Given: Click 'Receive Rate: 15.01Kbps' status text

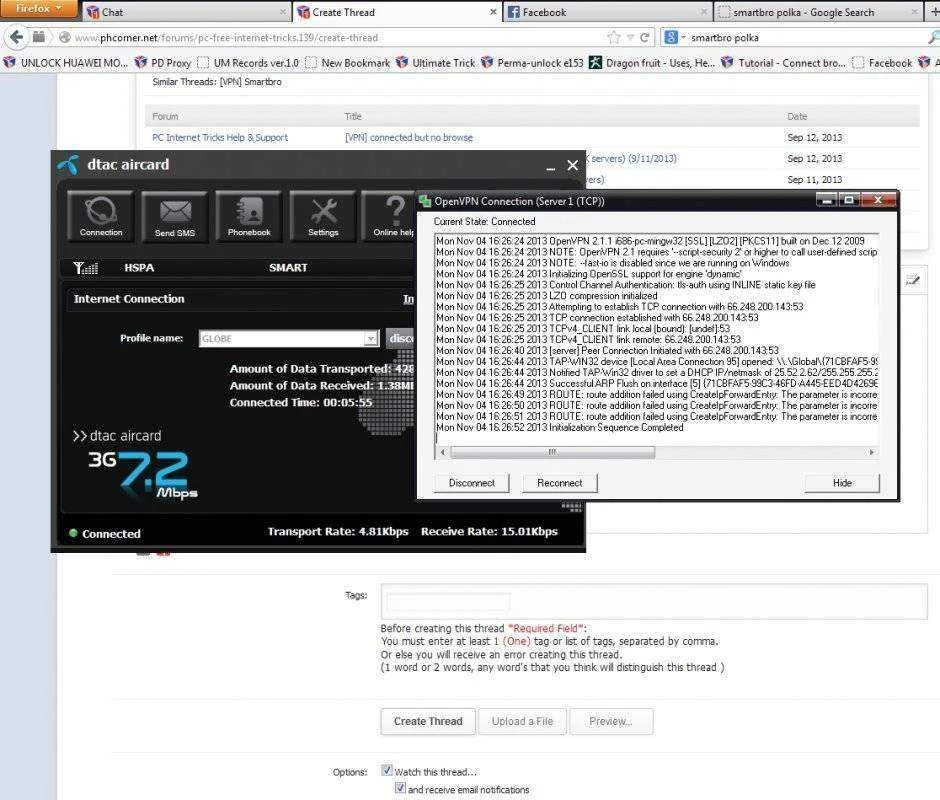Looking at the screenshot, I should point(489,531).
